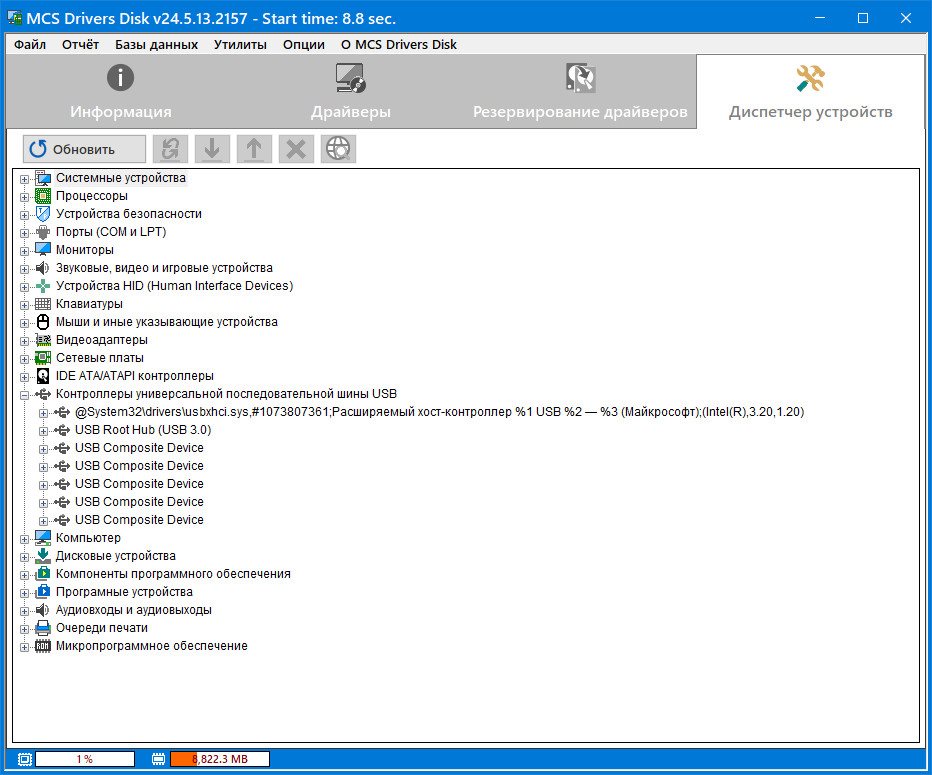Viewport: 932px width, 775px height.
Task: Select the Устройства безопасности row text
Action: coord(128,214)
